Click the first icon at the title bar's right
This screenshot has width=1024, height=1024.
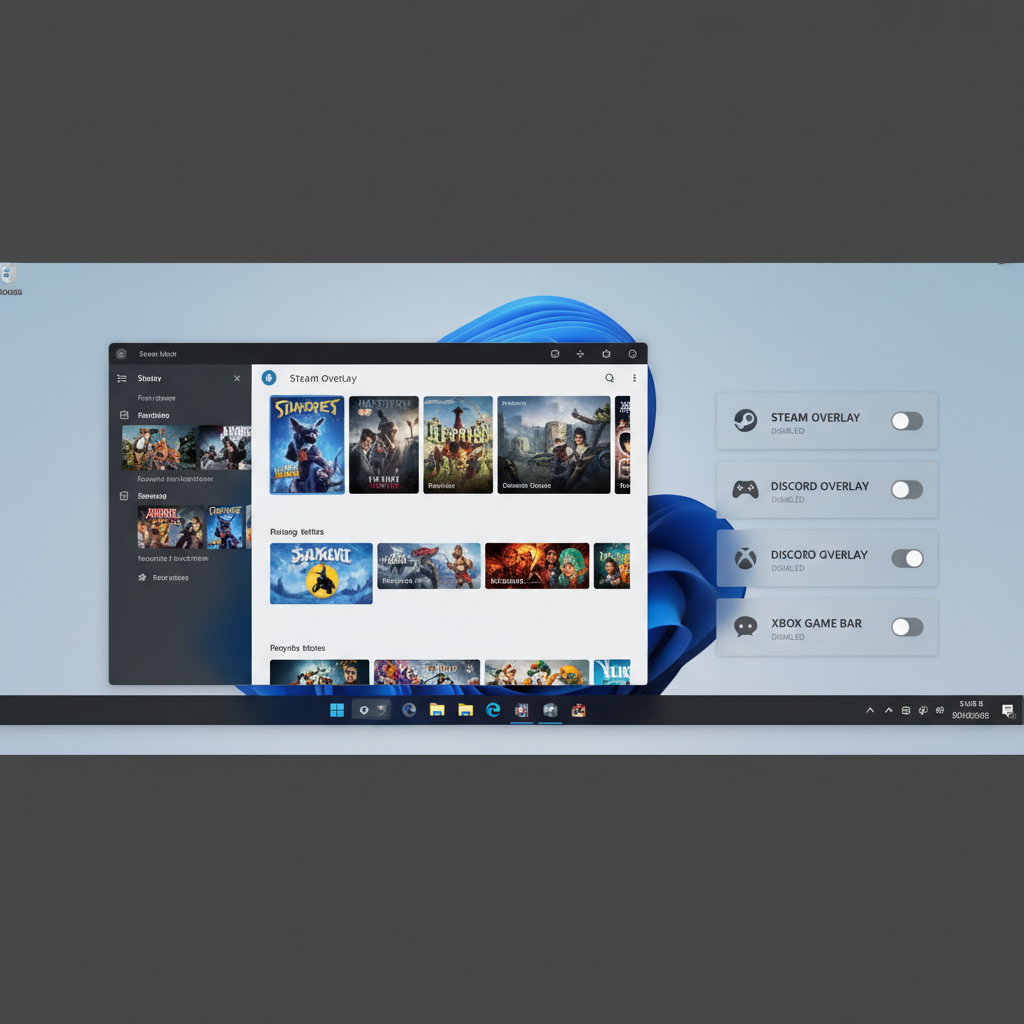tap(555, 354)
